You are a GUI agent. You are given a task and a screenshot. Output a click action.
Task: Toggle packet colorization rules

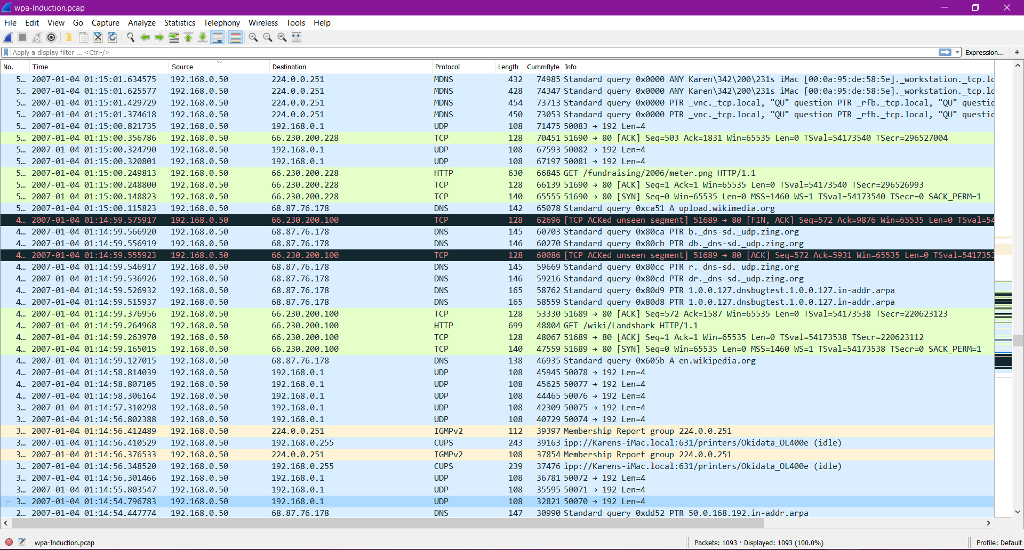[x=235, y=37]
